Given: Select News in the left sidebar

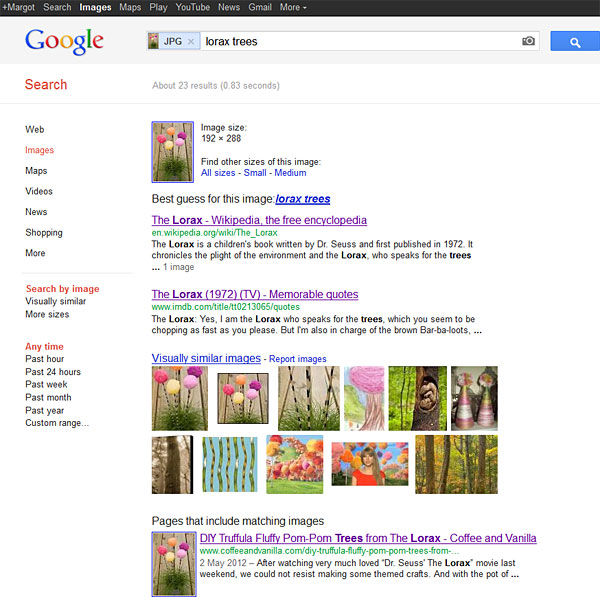Looking at the screenshot, I should pos(36,212).
